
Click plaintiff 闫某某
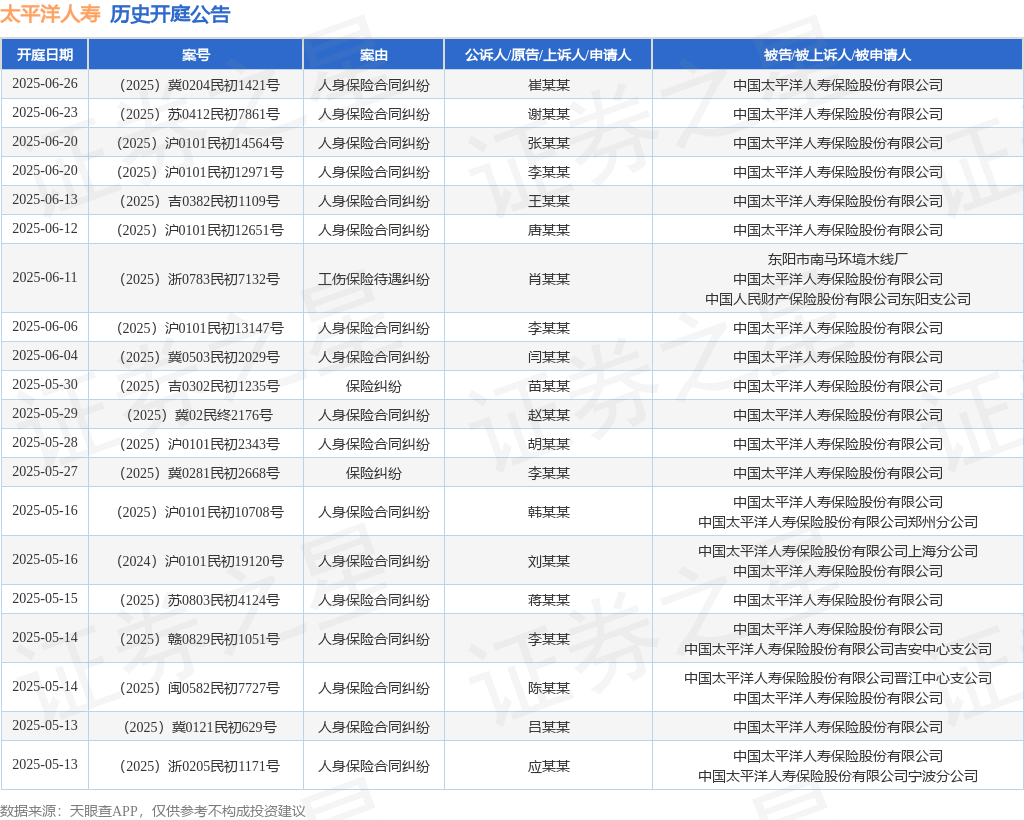[x=549, y=357]
